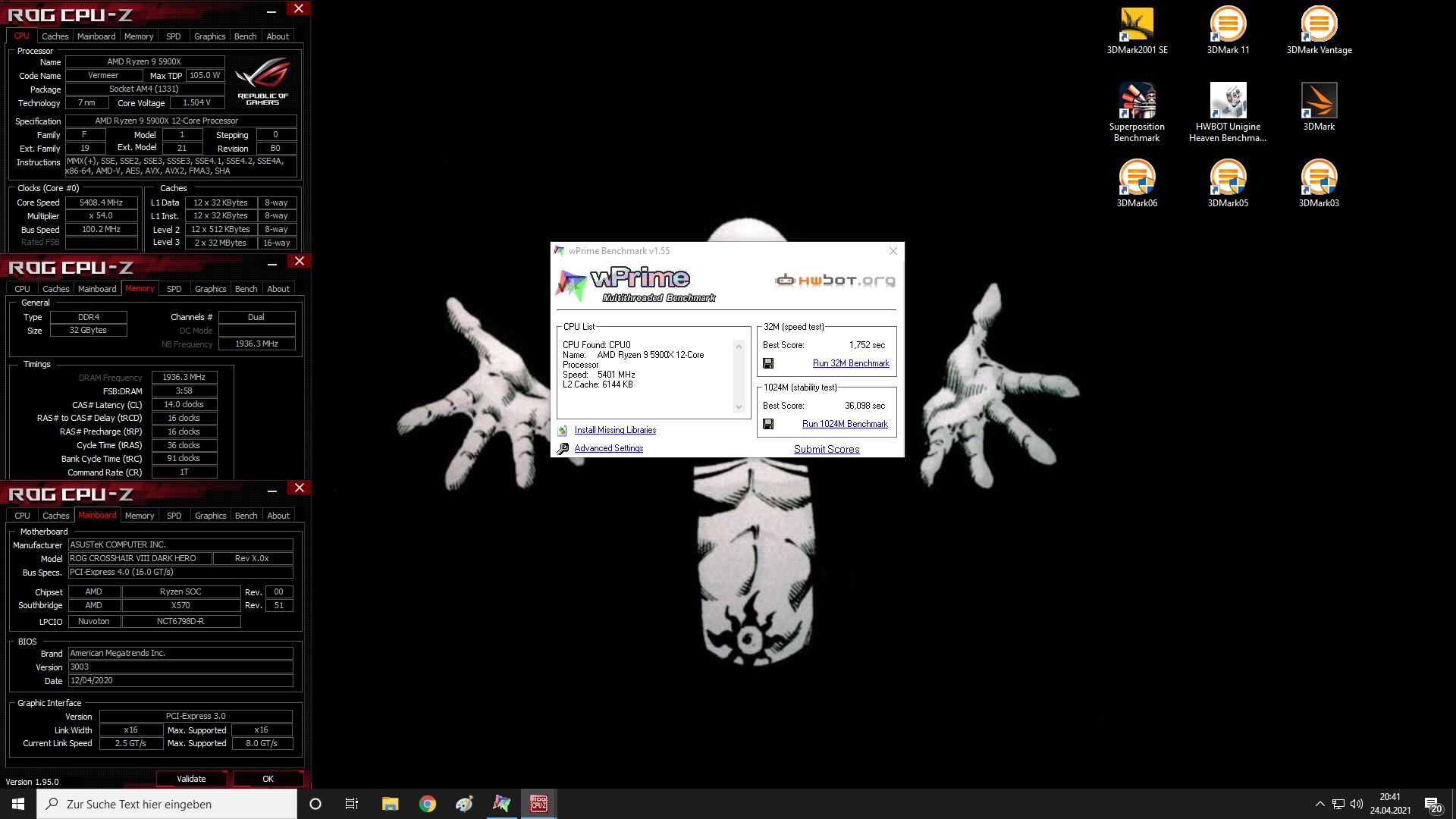This screenshot has width=1456, height=819.
Task: Click the OK button in CPU-Z
Action: point(268,779)
